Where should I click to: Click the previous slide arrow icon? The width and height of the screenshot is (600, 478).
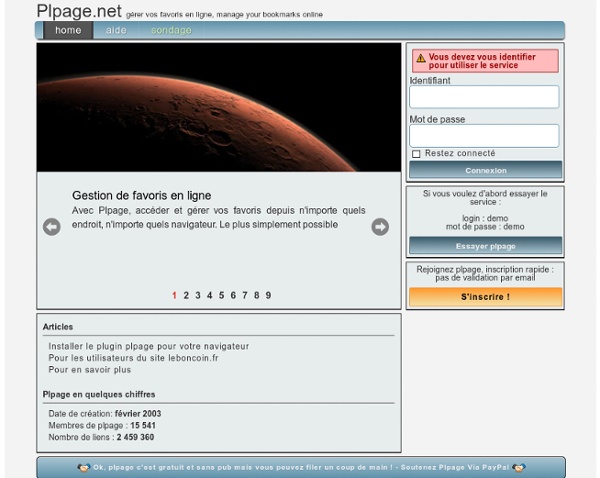click(x=52, y=227)
